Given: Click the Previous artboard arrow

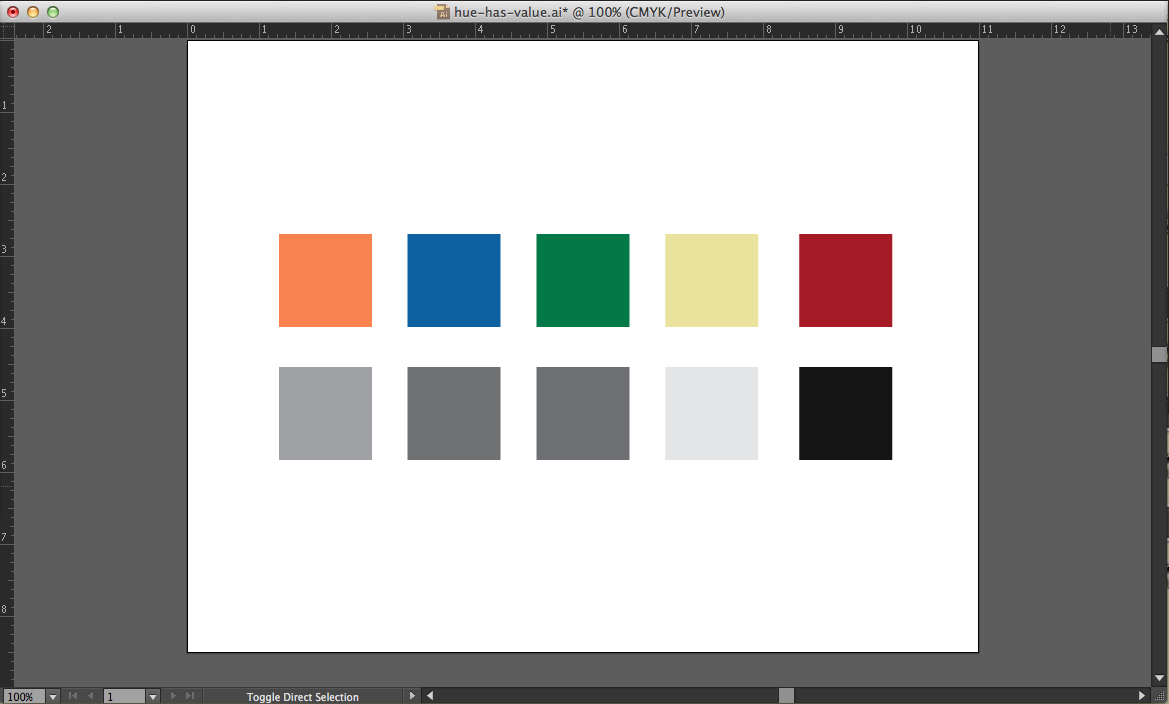Looking at the screenshot, I should coord(91,696).
